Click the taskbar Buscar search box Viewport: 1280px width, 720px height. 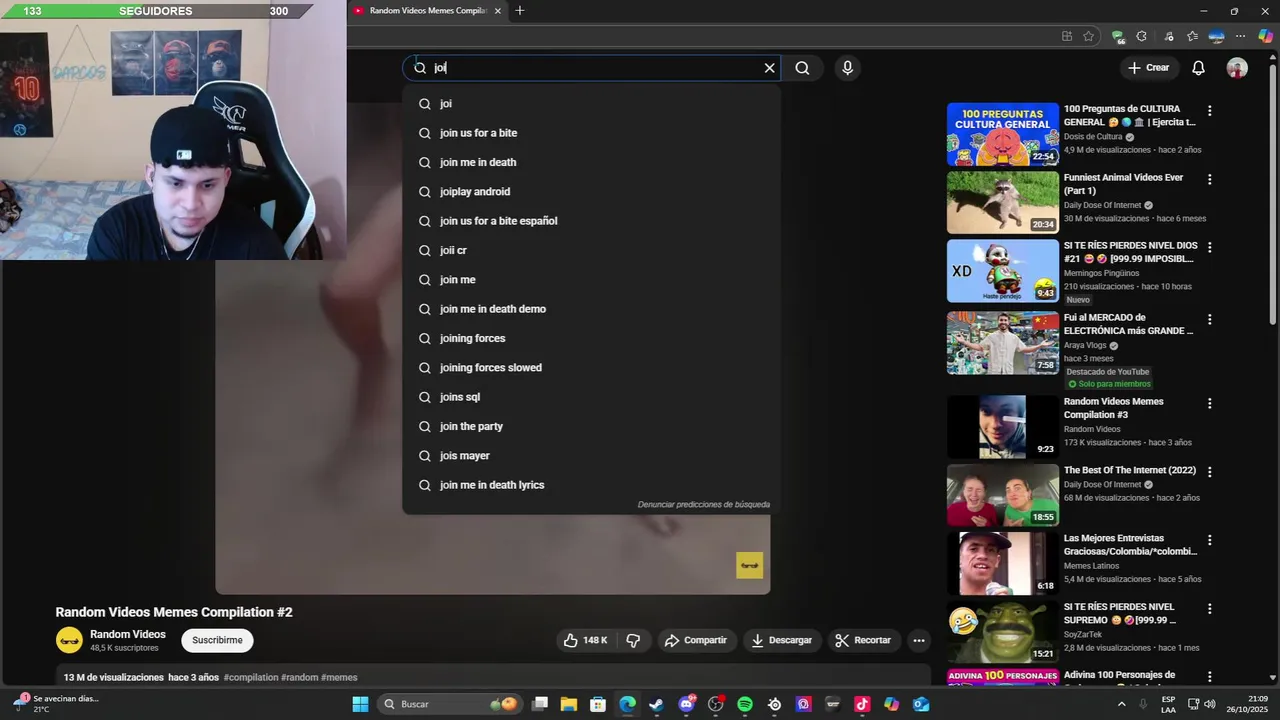[450, 704]
